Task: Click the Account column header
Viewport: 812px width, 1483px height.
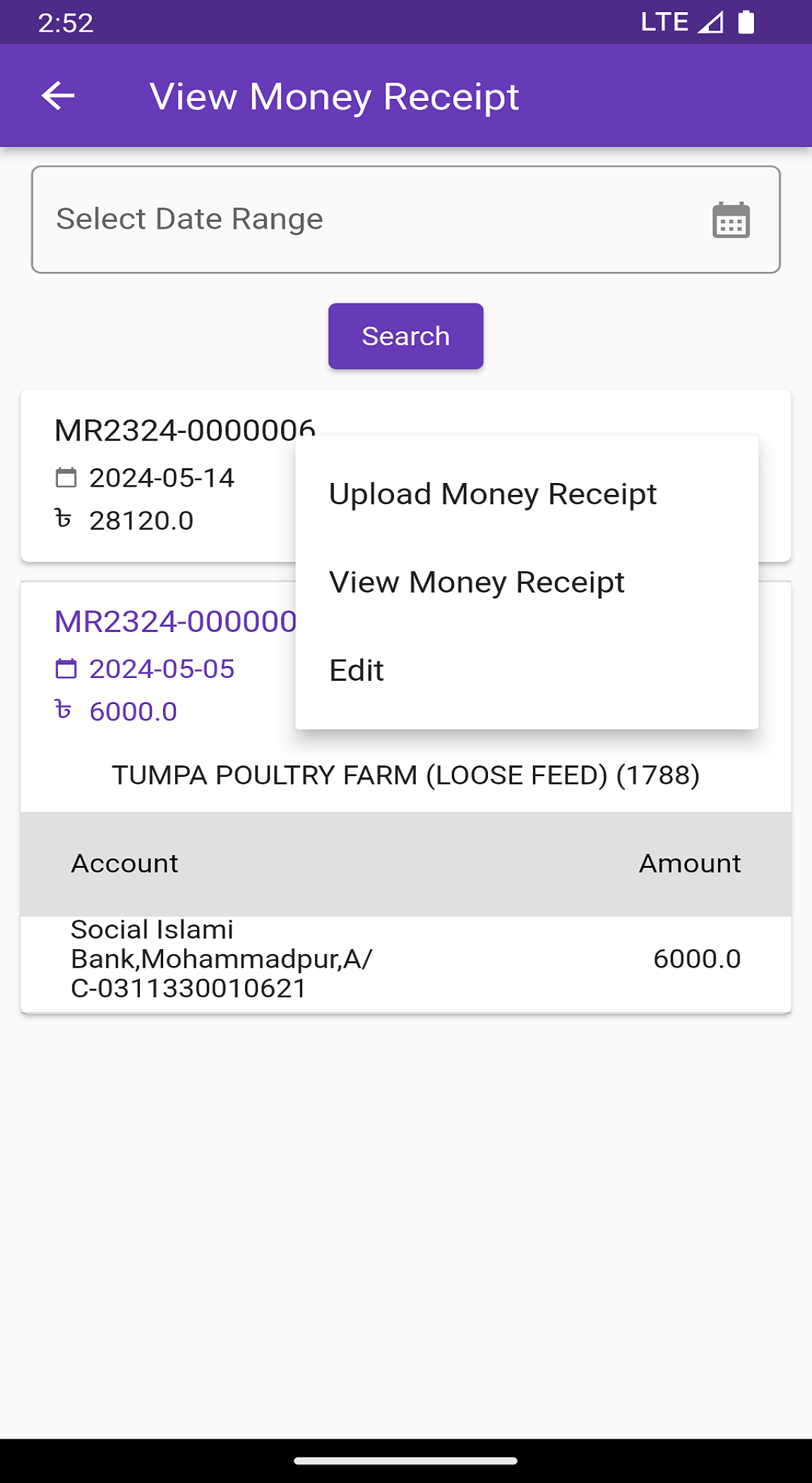Action: [124, 864]
